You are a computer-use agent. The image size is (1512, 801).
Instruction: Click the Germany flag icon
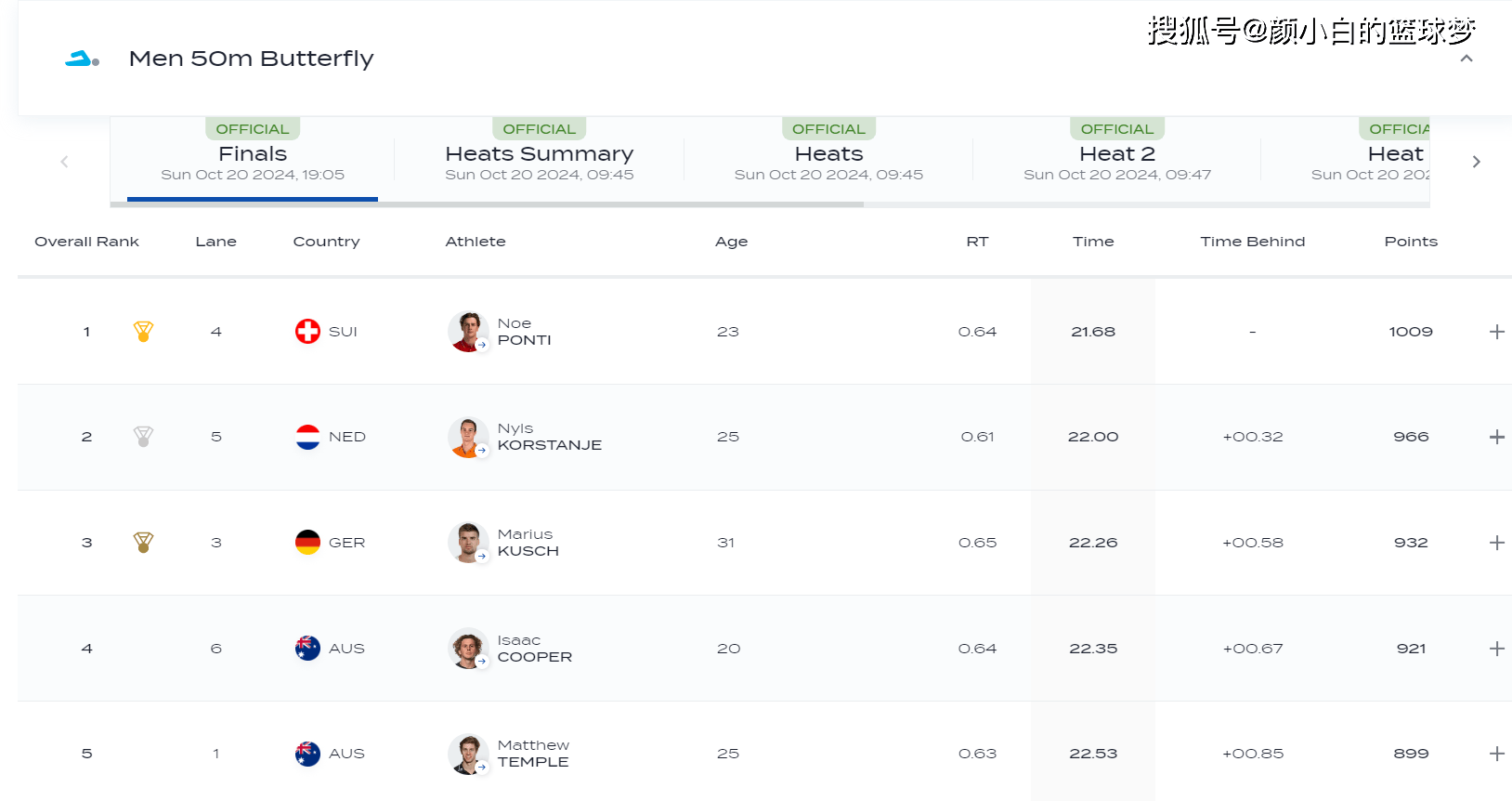tap(307, 543)
